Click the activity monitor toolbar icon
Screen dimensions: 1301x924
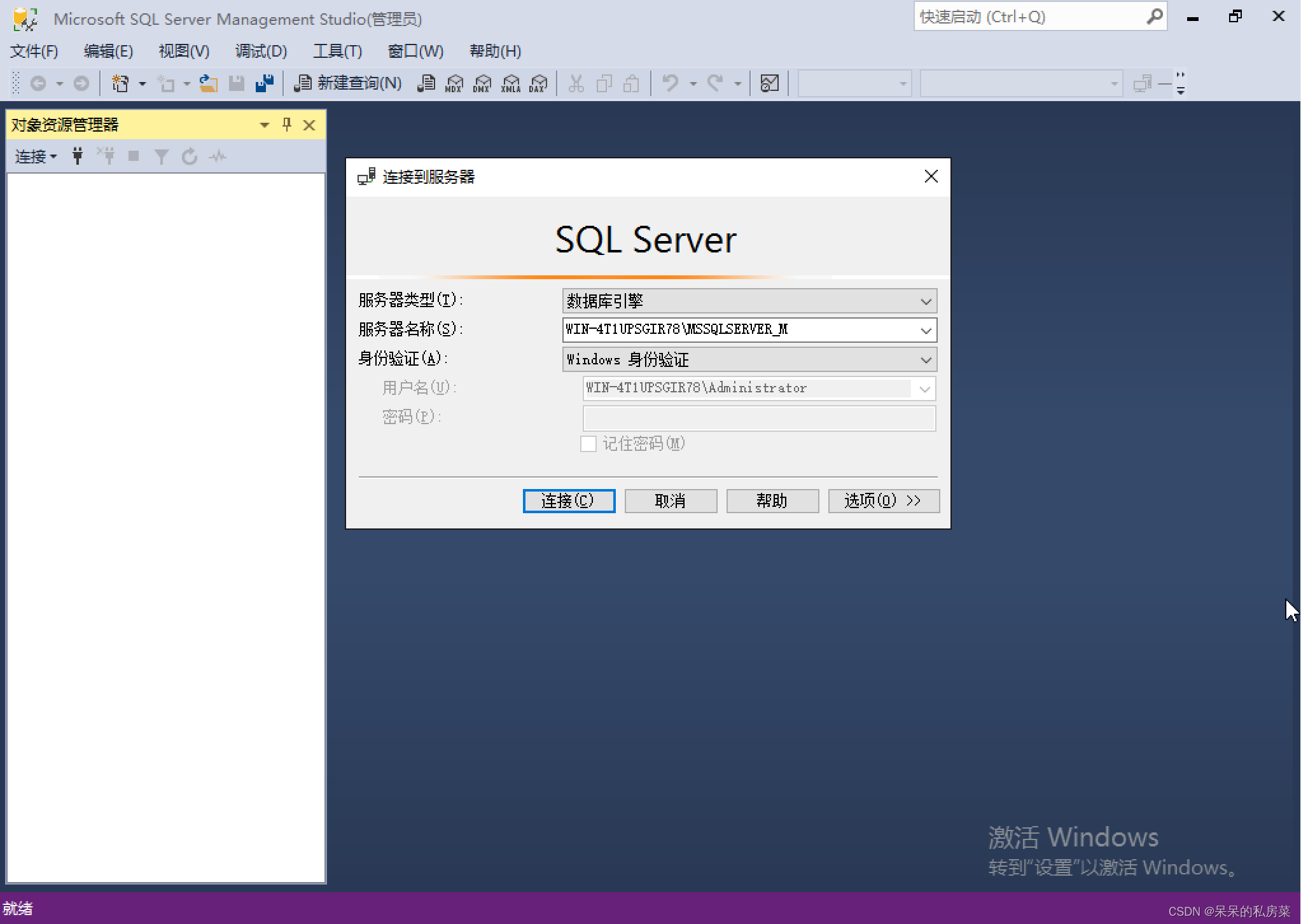(x=770, y=83)
